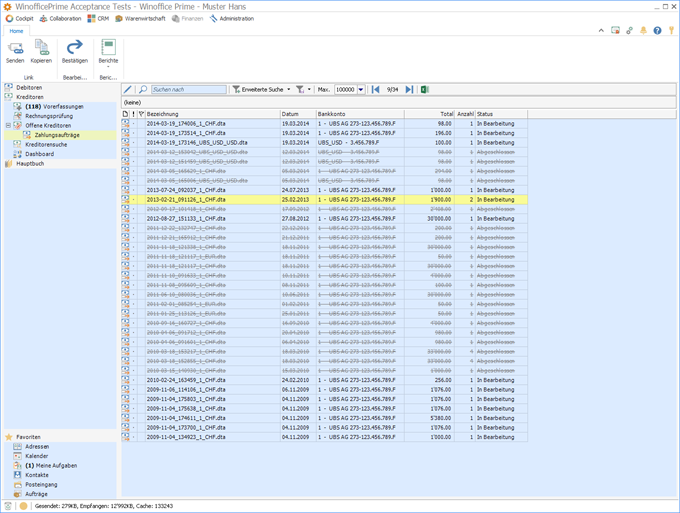Open help with the blue question mark icon
Viewport: 680px width, 513px height.
[x=657, y=30]
